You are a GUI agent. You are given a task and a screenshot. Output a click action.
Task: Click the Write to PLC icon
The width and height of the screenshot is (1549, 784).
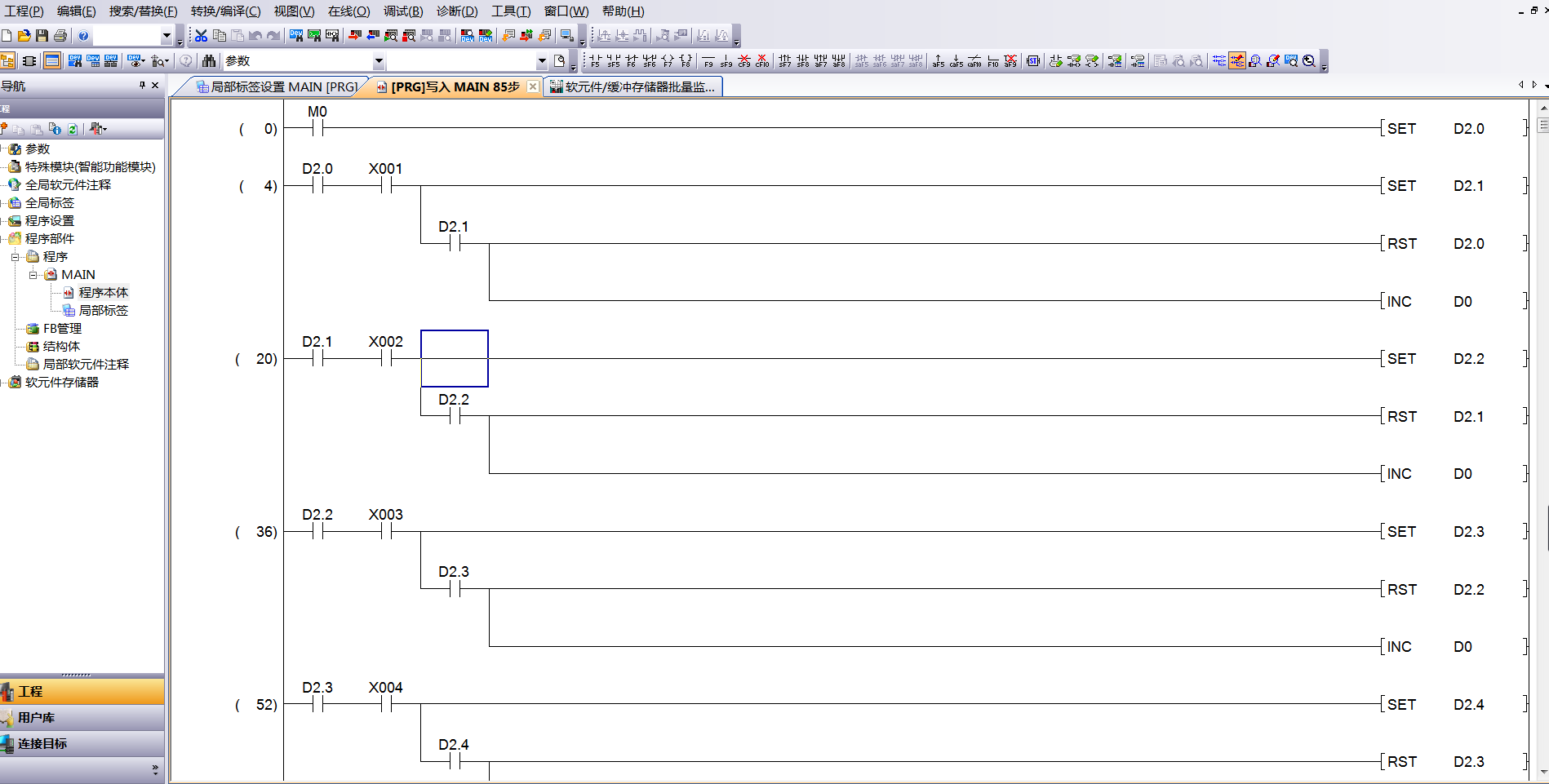pos(354,36)
